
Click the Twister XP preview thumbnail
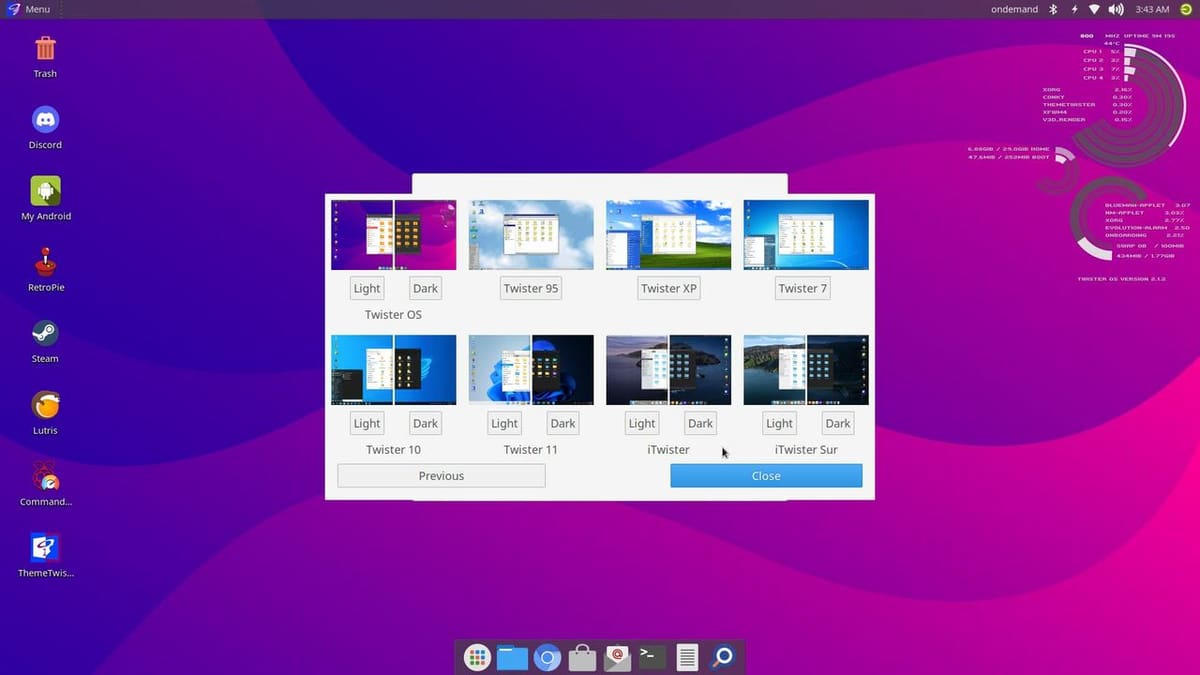(x=668, y=235)
